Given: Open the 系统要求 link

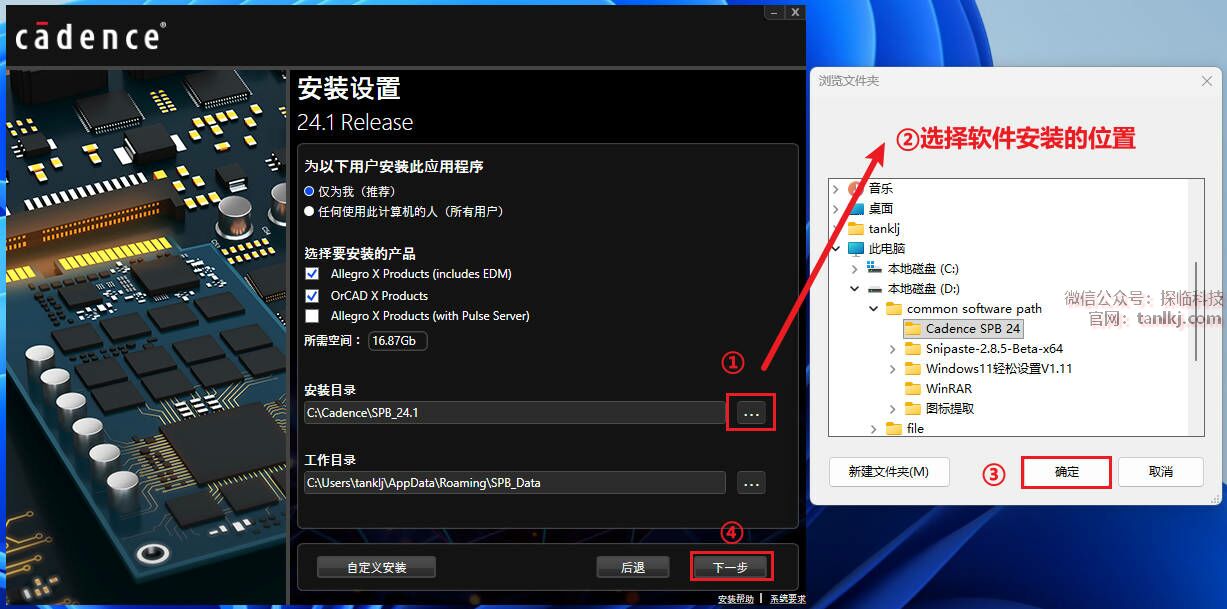Looking at the screenshot, I should point(787,600).
